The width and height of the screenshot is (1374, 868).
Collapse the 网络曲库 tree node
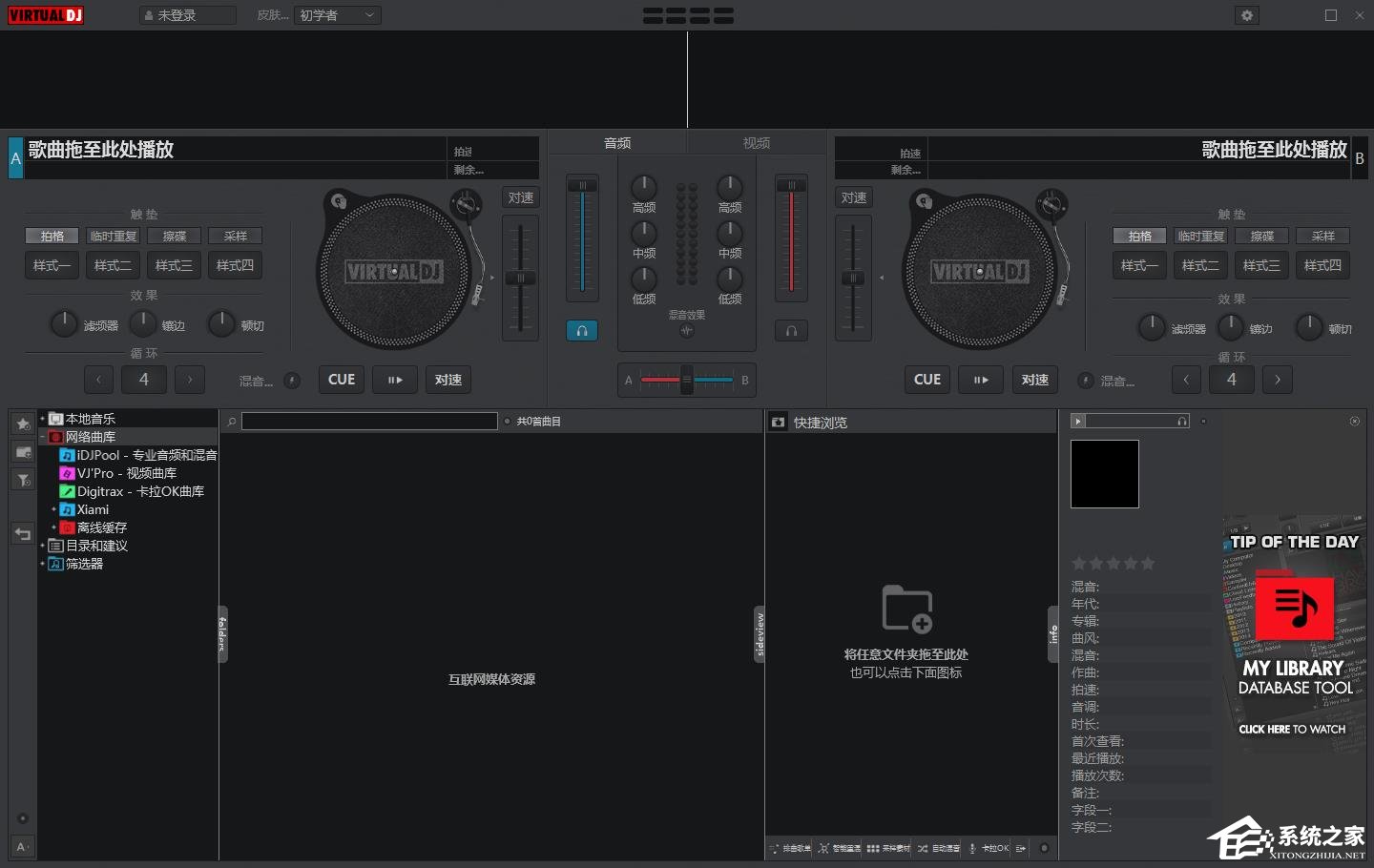[43, 437]
